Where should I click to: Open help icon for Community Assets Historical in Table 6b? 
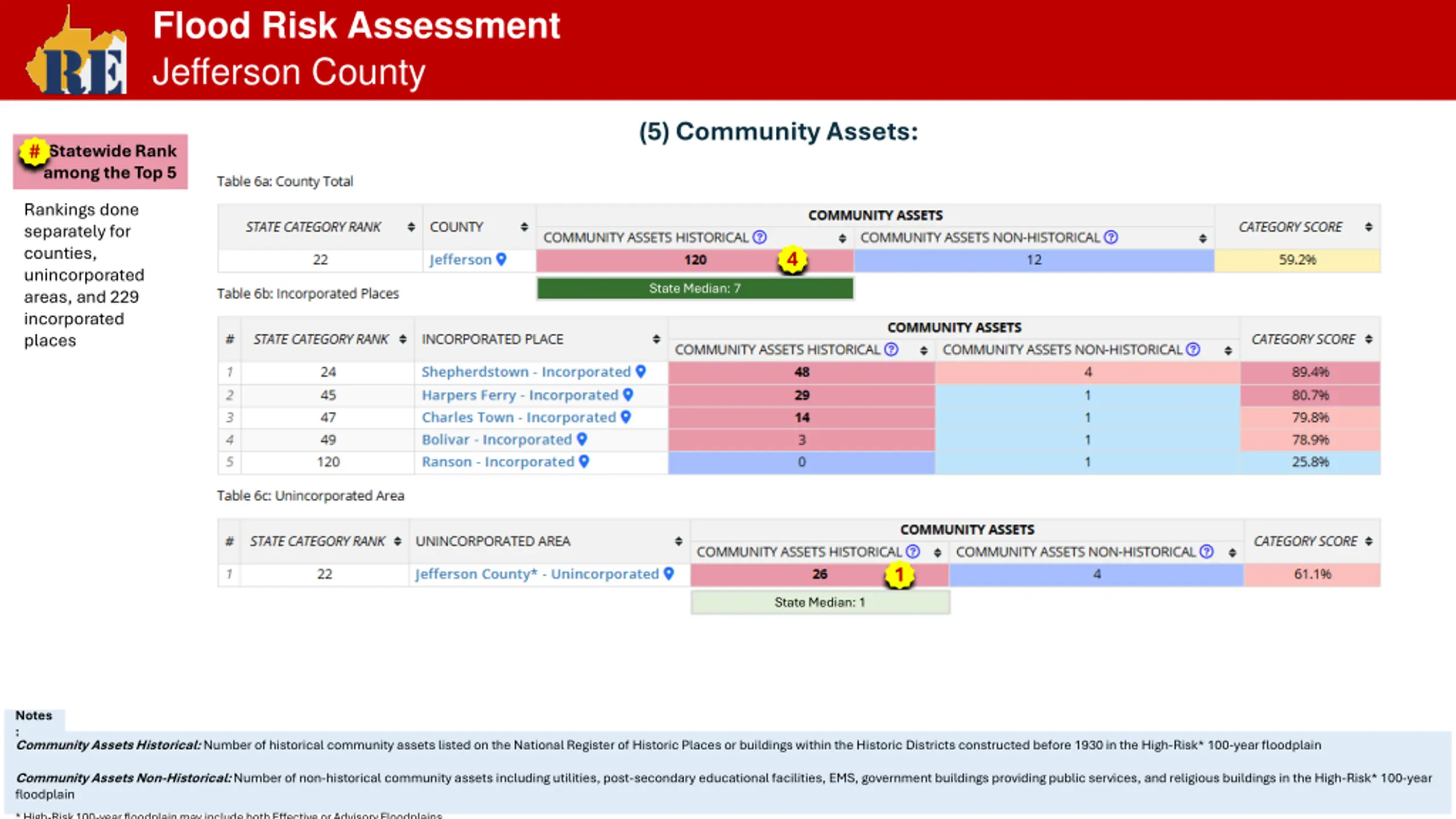892,349
